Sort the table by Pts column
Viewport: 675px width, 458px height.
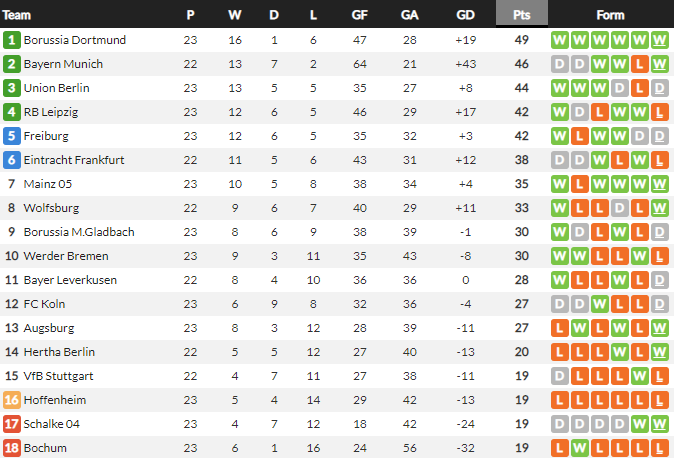click(x=521, y=15)
